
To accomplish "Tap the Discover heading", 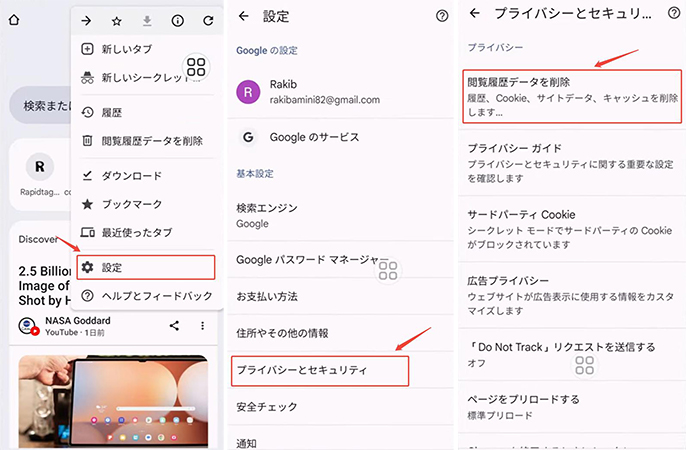I will click(x=38, y=239).
